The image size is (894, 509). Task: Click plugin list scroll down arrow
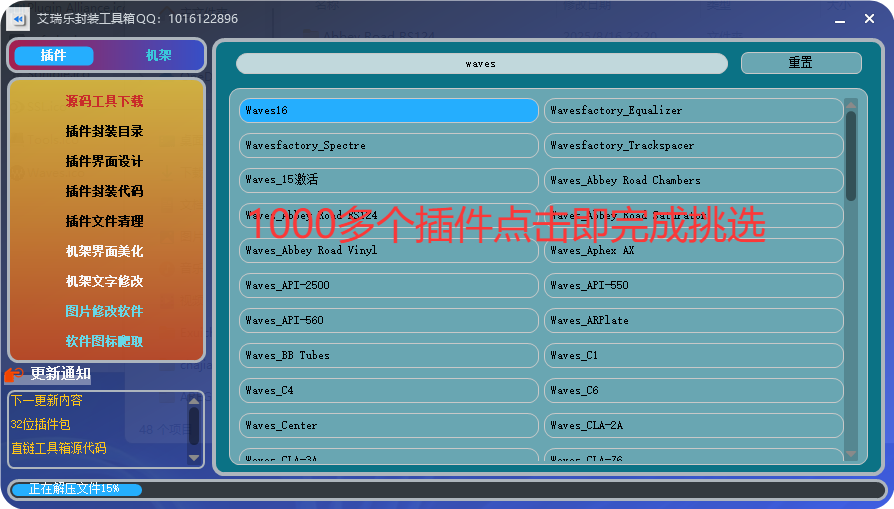(x=851, y=454)
